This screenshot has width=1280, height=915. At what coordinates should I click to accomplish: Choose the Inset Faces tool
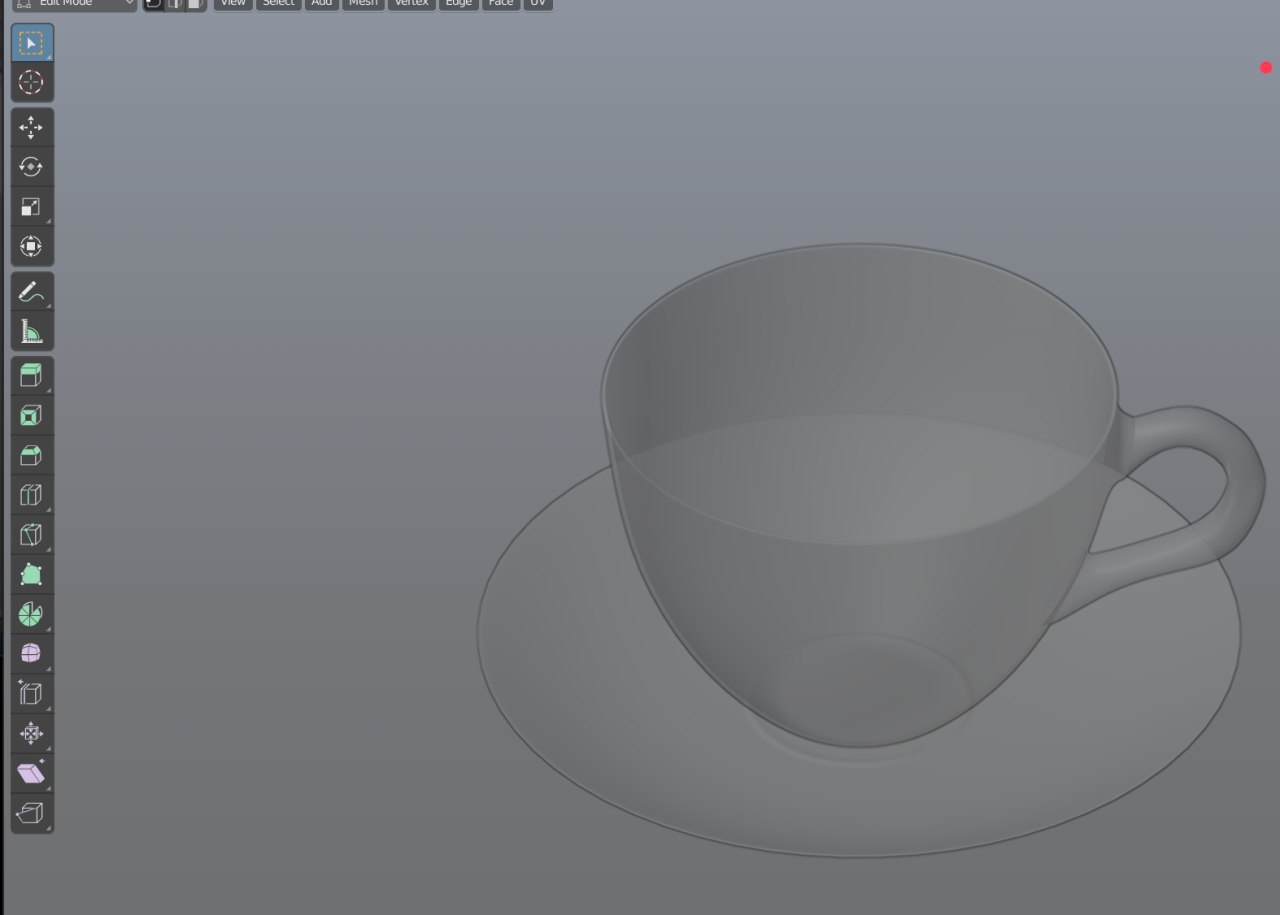click(x=31, y=416)
